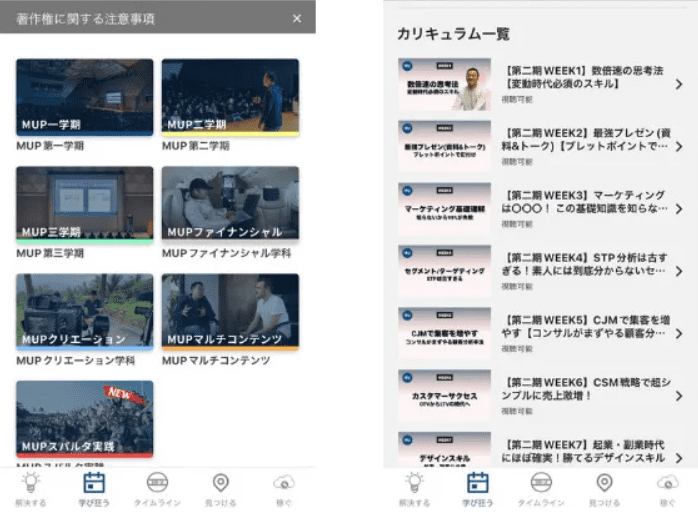Open the MUP一学期 course card
698x516 pixels.
[85, 97]
